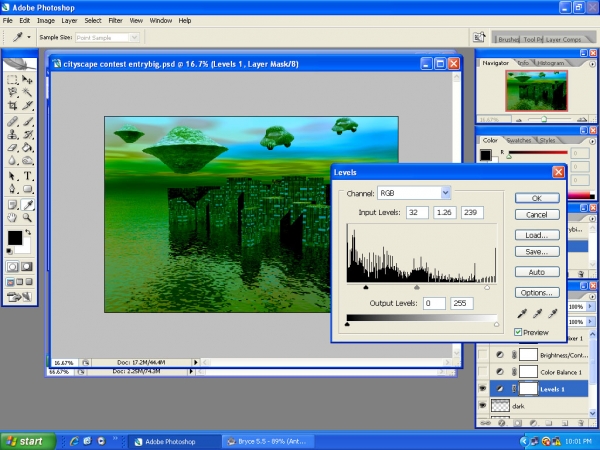Select the Type tool

click(x=27, y=176)
